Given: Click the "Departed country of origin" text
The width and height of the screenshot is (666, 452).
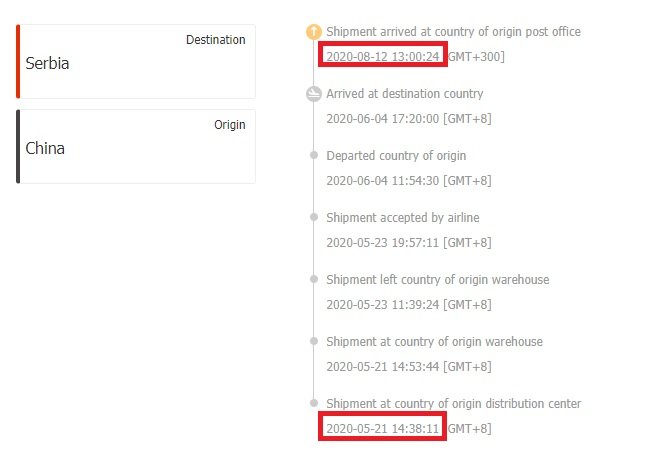Looking at the screenshot, I should point(396,156).
